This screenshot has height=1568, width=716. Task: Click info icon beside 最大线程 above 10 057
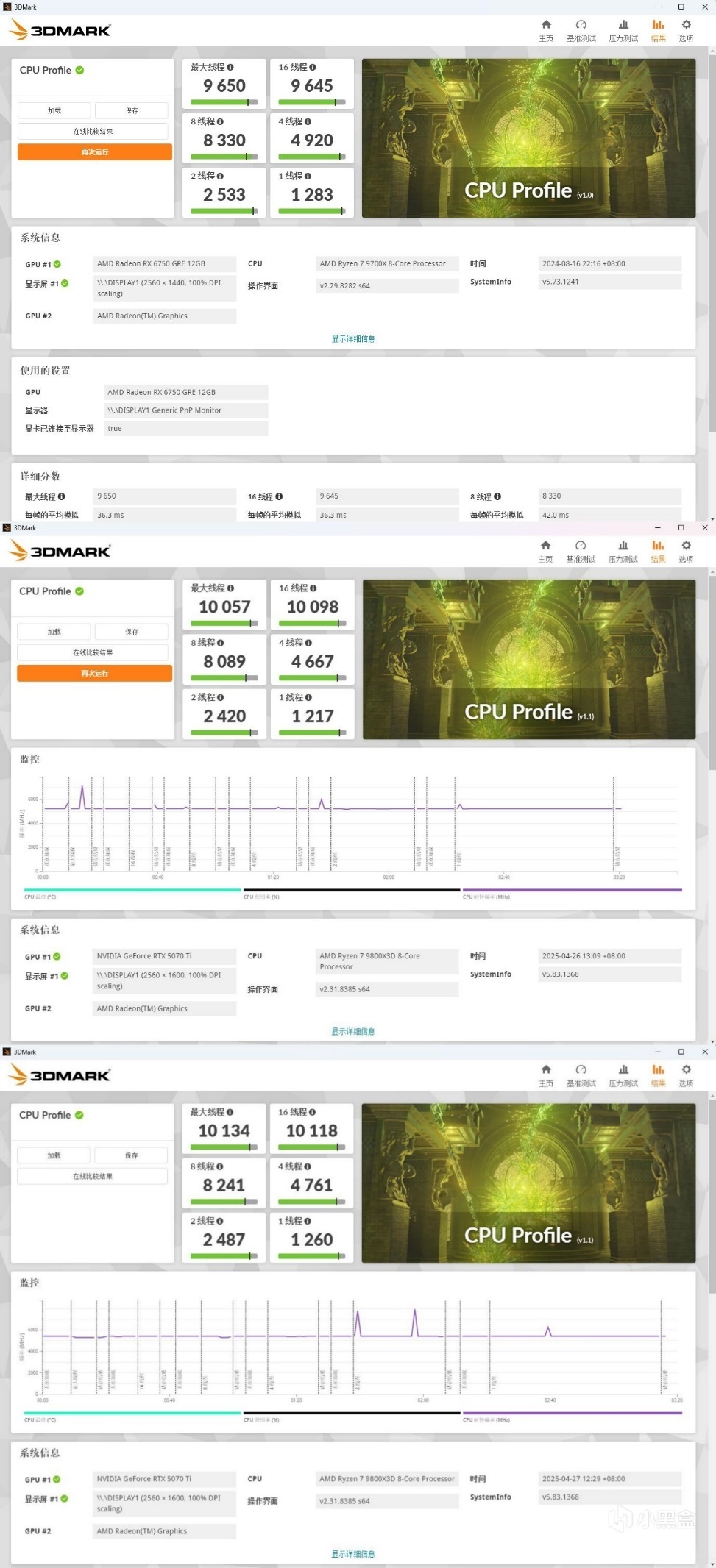pyautogui.click(x=230, y=588)
